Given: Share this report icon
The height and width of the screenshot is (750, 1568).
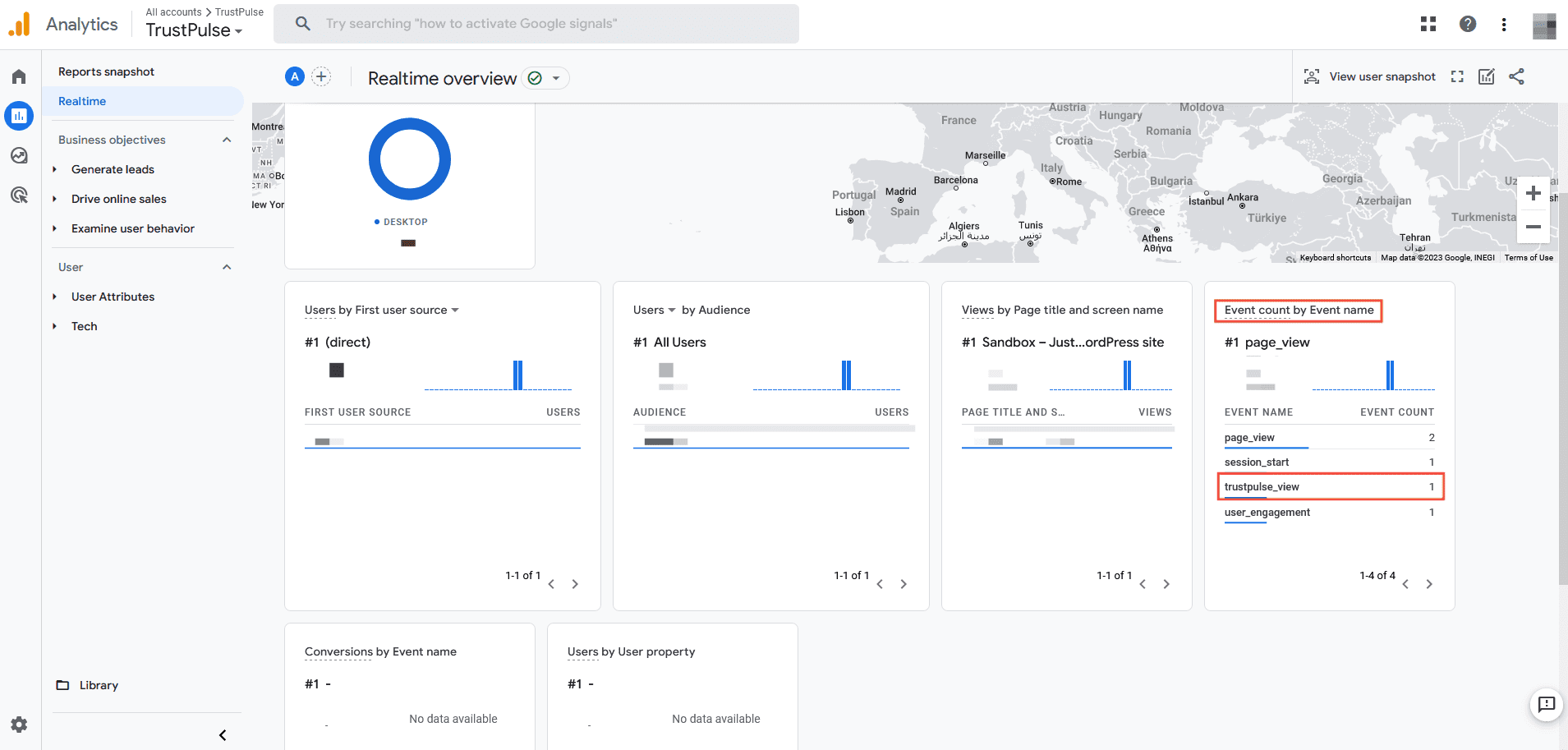Looking at the screenshot, I should tap(1516, 76).
